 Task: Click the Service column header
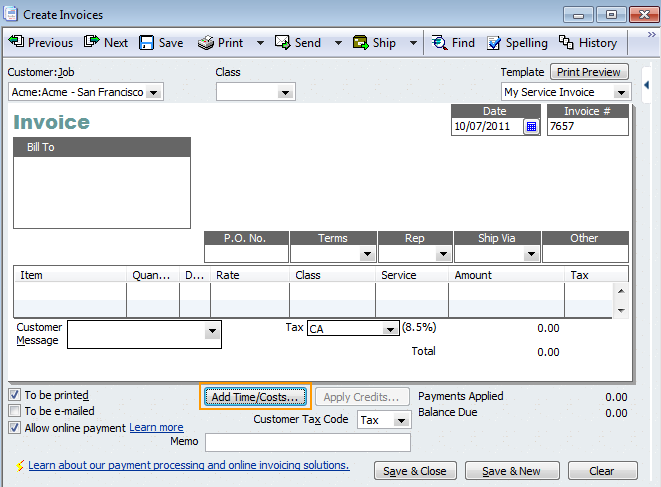click(x=412, y=275)
